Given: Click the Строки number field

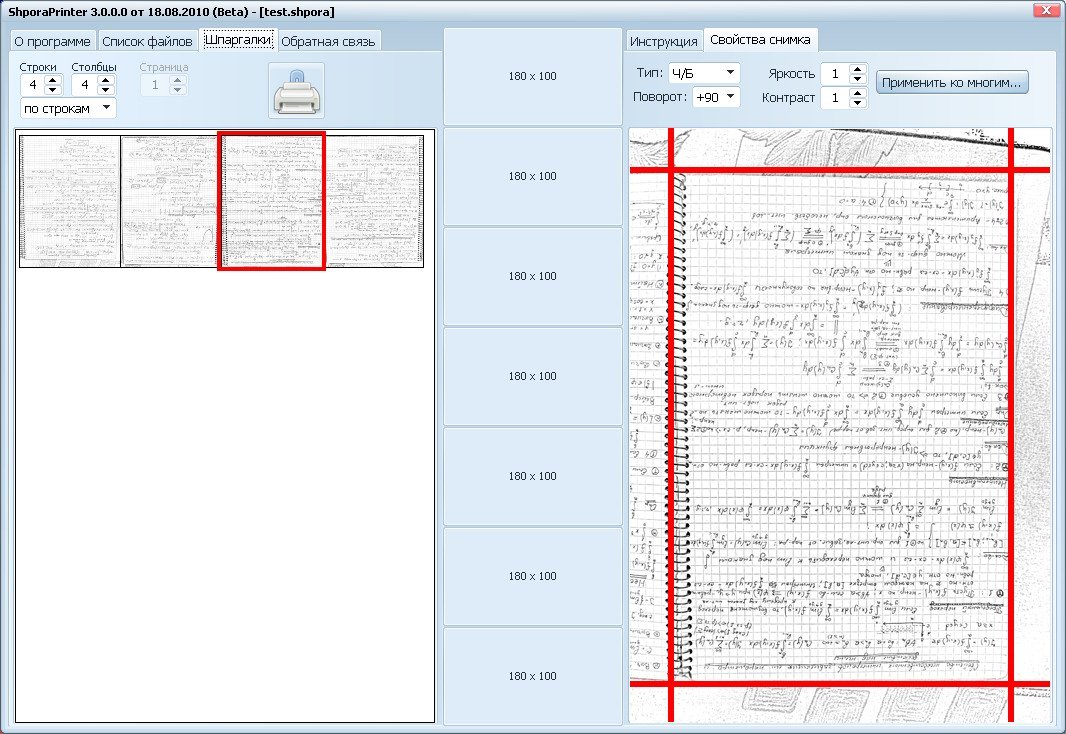Looking at the screenshot, I should 33,85.
